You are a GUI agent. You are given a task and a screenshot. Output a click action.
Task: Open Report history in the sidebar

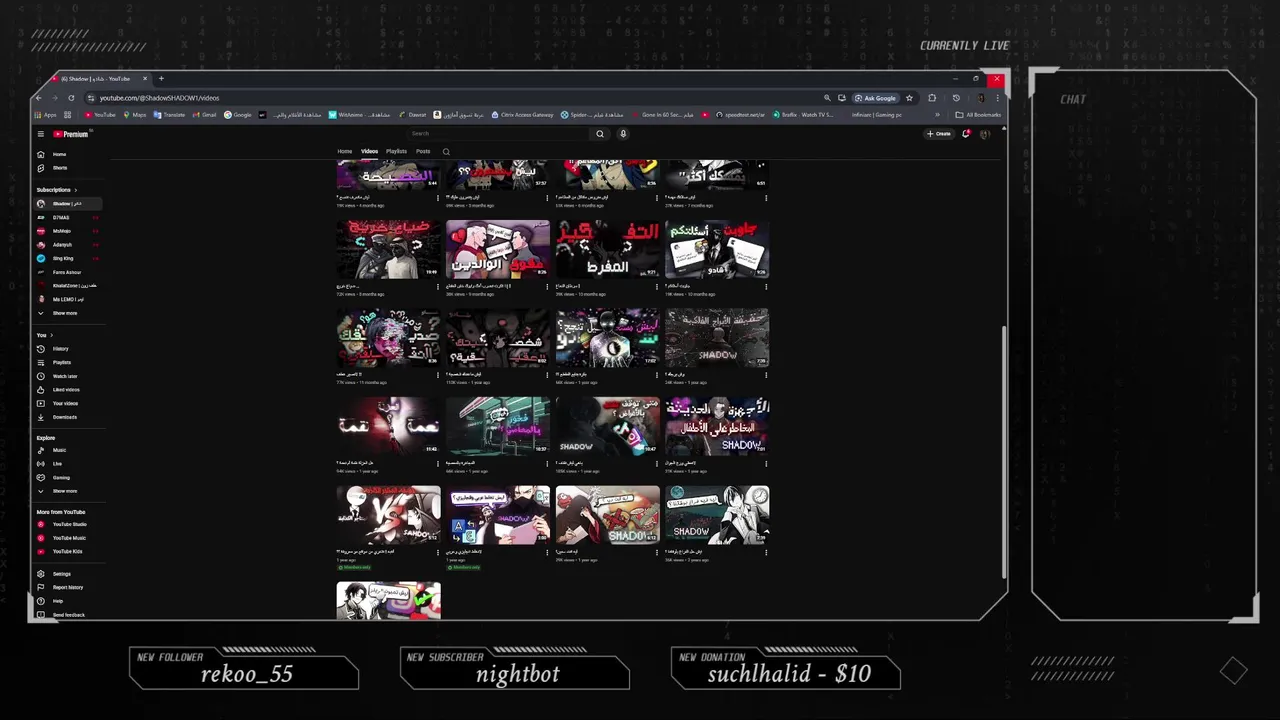tap(68, 587)
